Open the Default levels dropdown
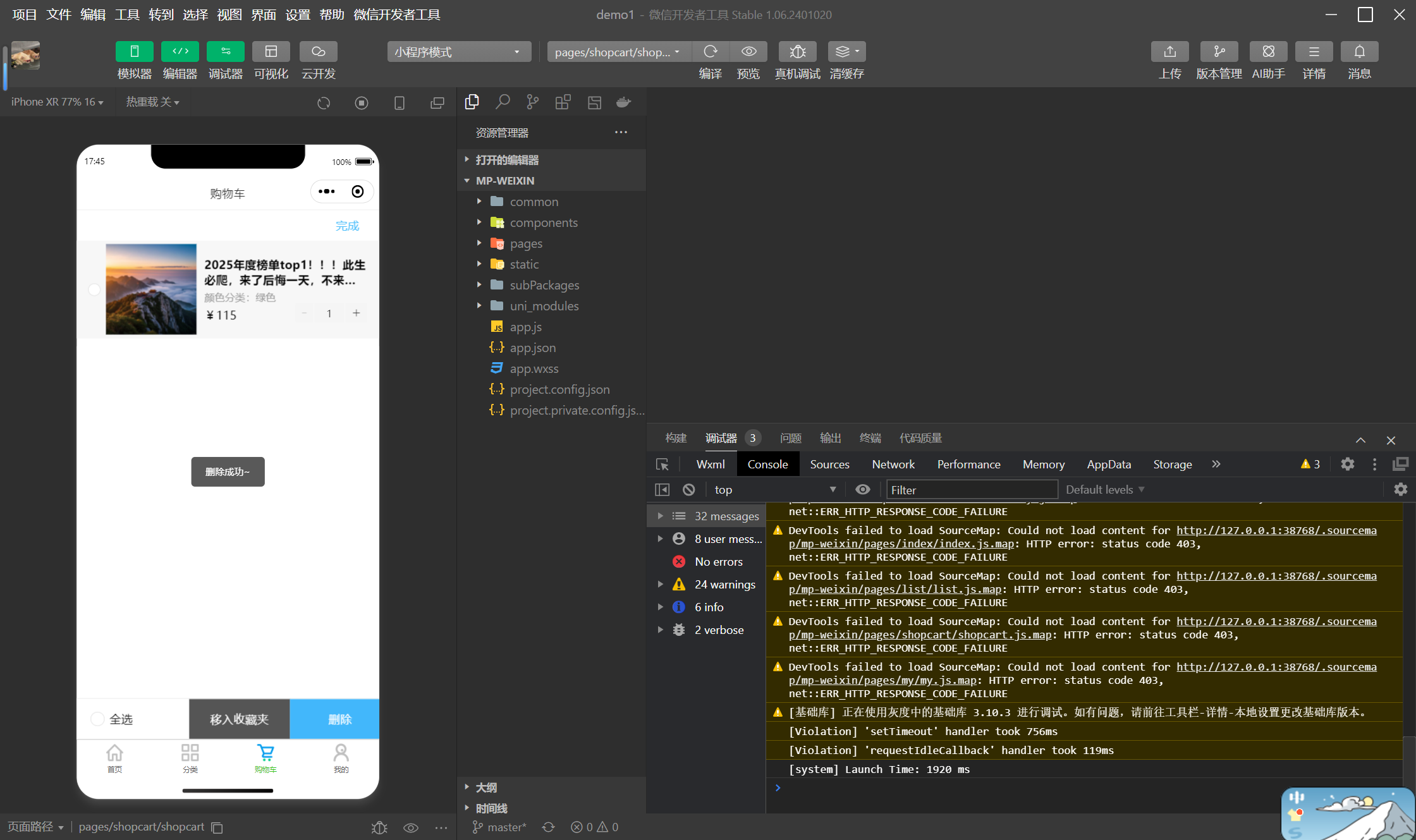Image resolution: width=1416 pixels, height=840 pixels. click(1104, 489)
